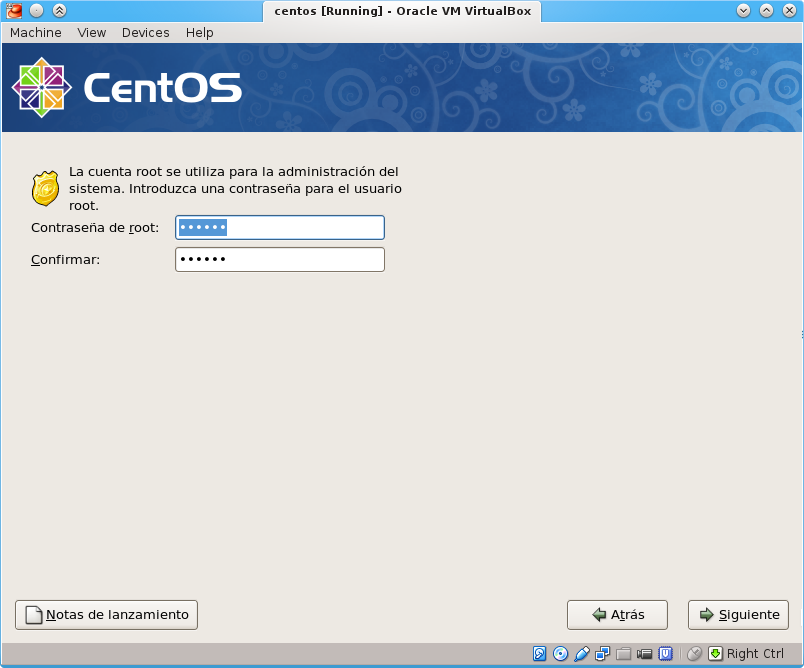Image resolution: width=804 pixels, height=668 pixels.
Task: Click the USB devices status icon
Action: 582,654
